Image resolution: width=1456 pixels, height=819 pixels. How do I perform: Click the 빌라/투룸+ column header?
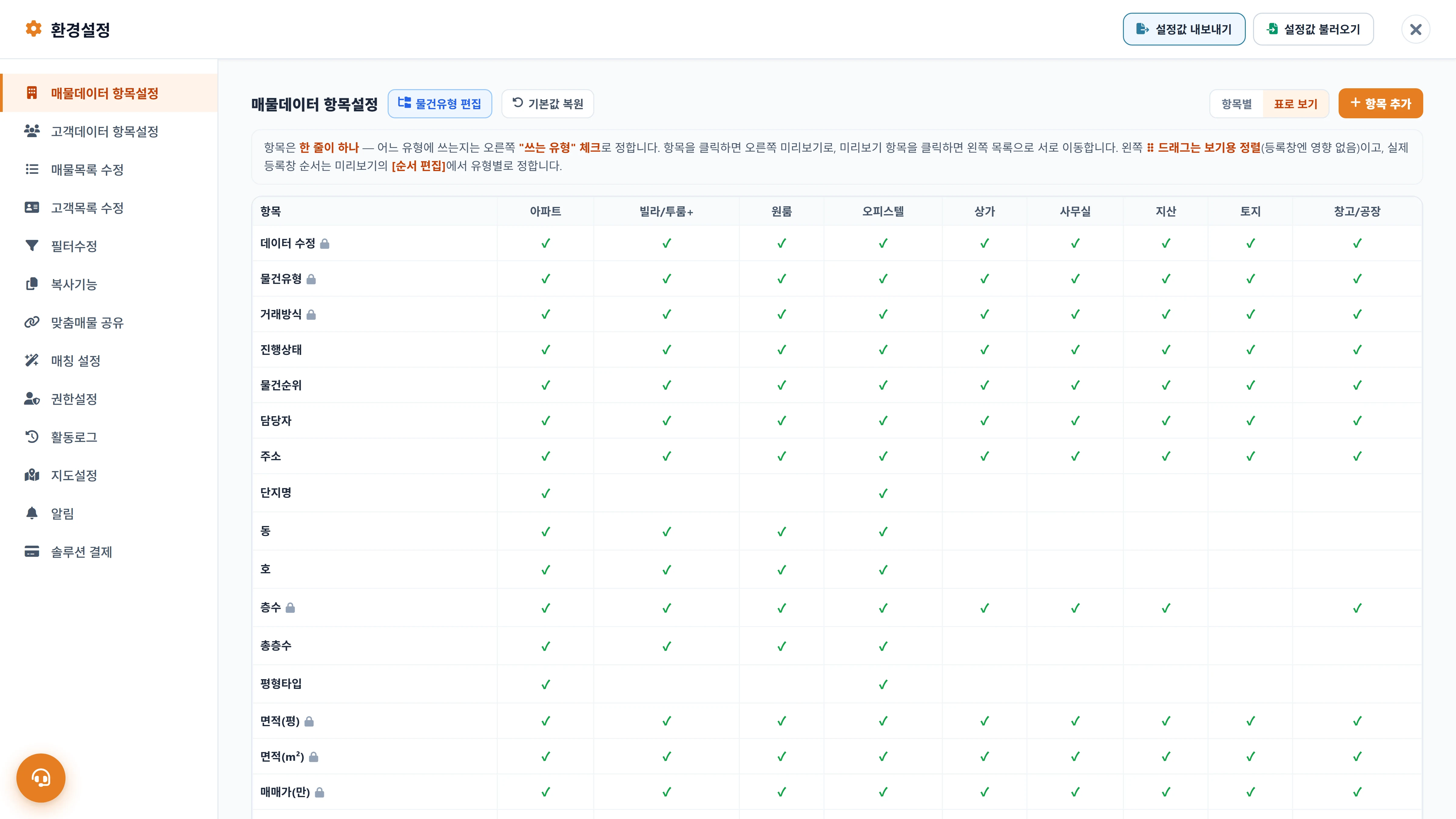click(666, 211)
